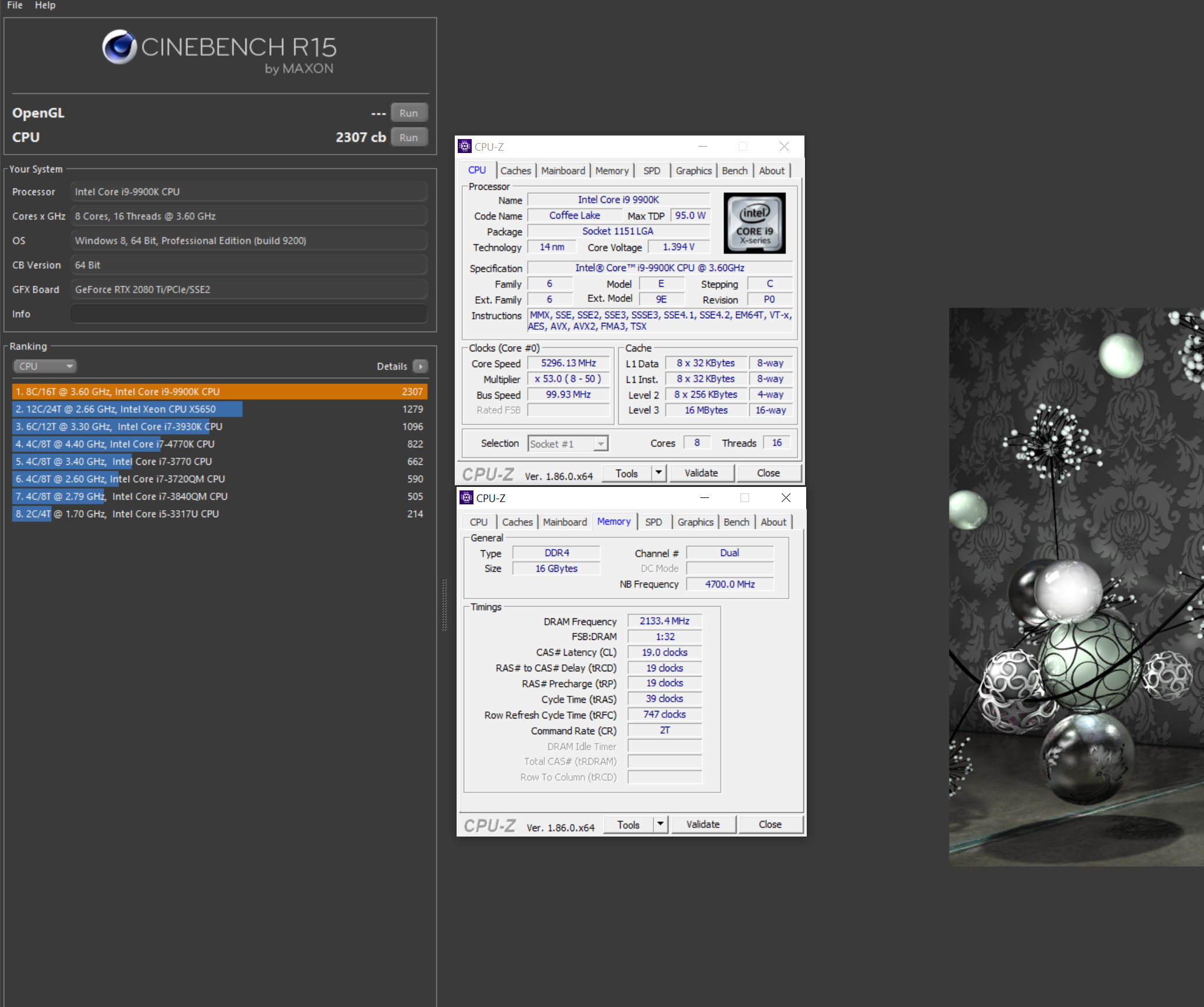The width and height of the screenshot is (1204, 1007).
Task: Switch to Bench tab in lower CPU-Z
Action: pyautogui.click(x=736, y=522)
